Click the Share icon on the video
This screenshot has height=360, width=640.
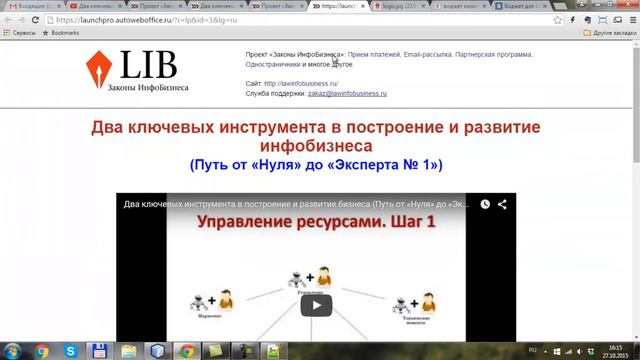point(502,204)
